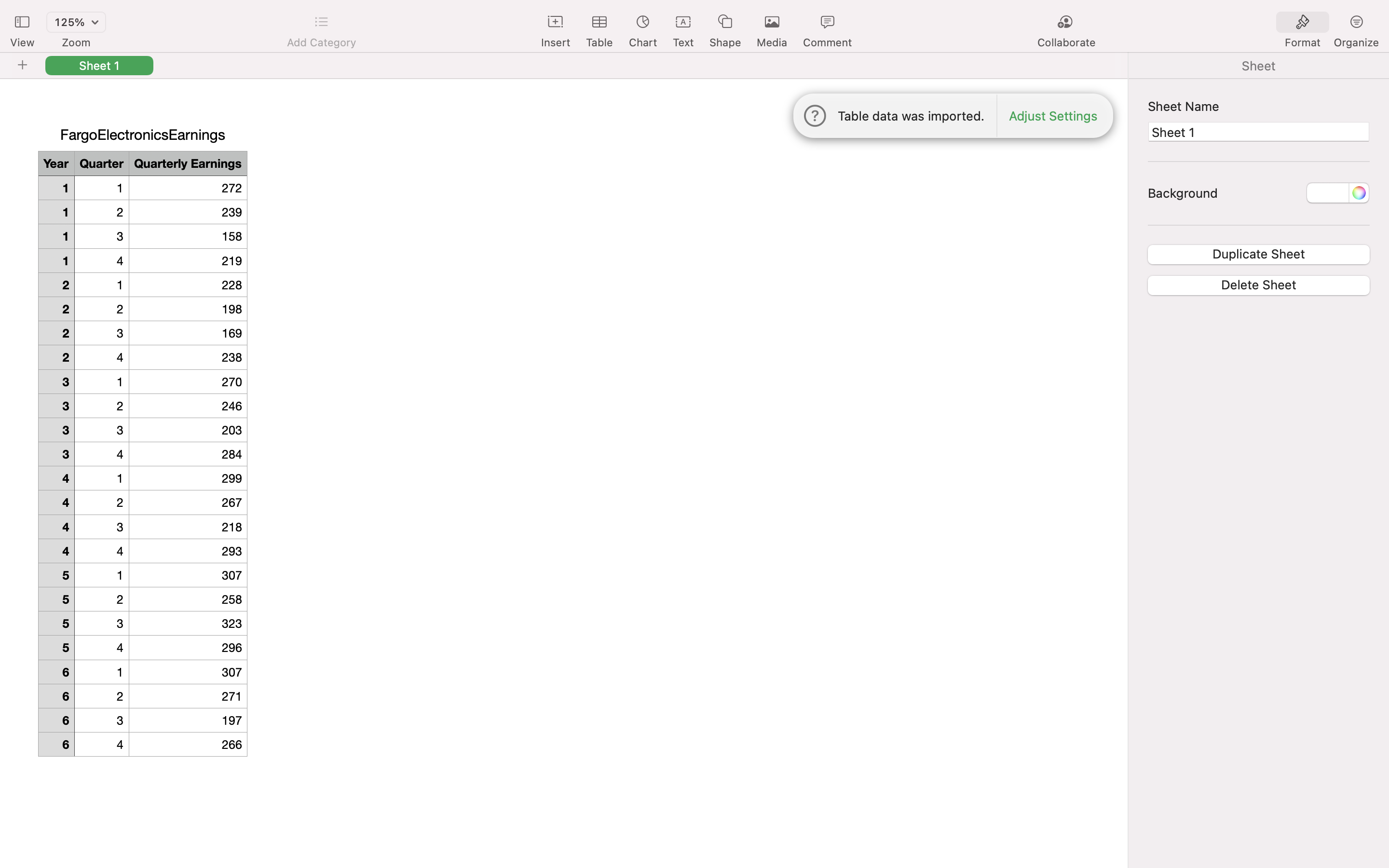Open the Zoom percentage dropdown
The width and height of the screenshot is (1389, 868).
click(76, 21)
